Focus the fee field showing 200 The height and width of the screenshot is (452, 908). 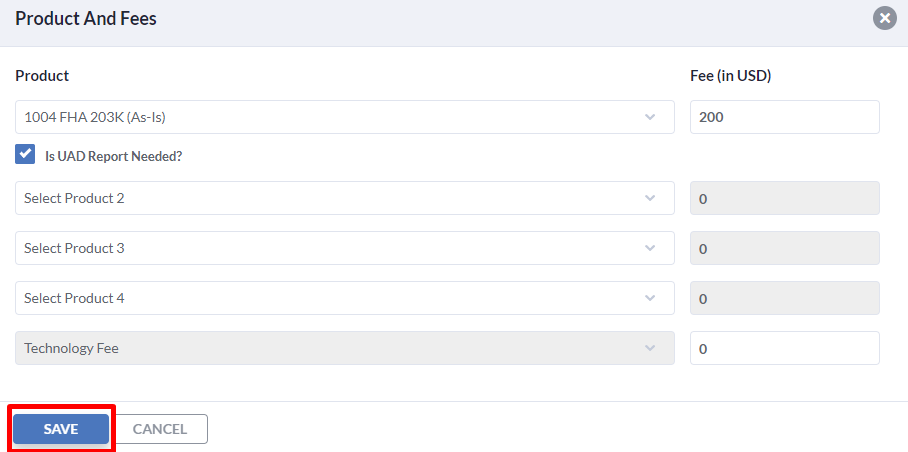pos(785,117)
